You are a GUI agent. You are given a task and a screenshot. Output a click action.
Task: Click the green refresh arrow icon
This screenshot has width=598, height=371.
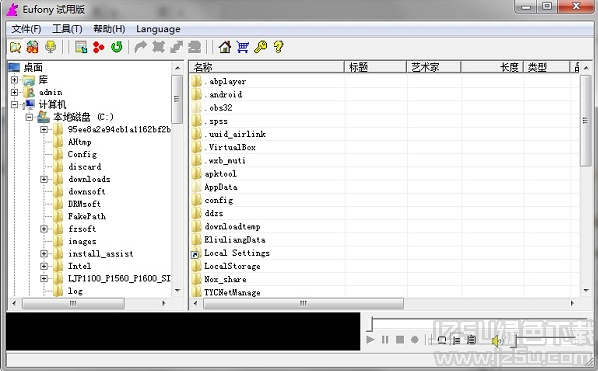click(x=117, y=47)
